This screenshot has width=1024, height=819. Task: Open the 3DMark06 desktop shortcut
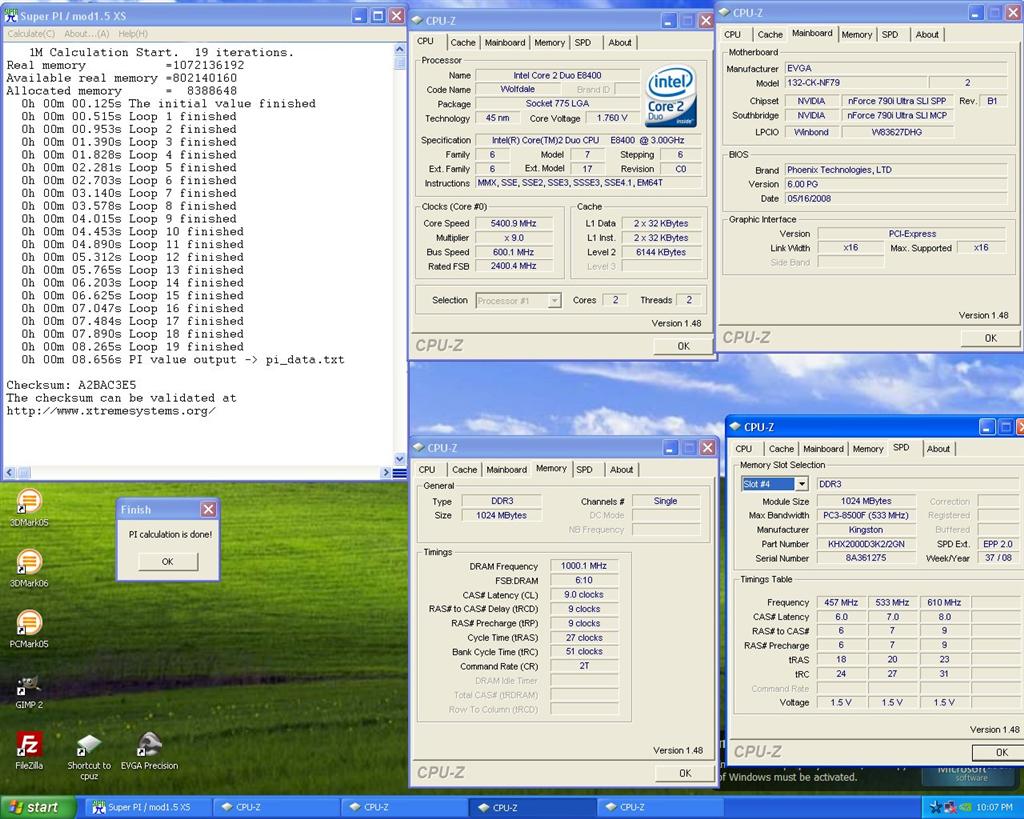pyautogui.click(x=29, y=568)
